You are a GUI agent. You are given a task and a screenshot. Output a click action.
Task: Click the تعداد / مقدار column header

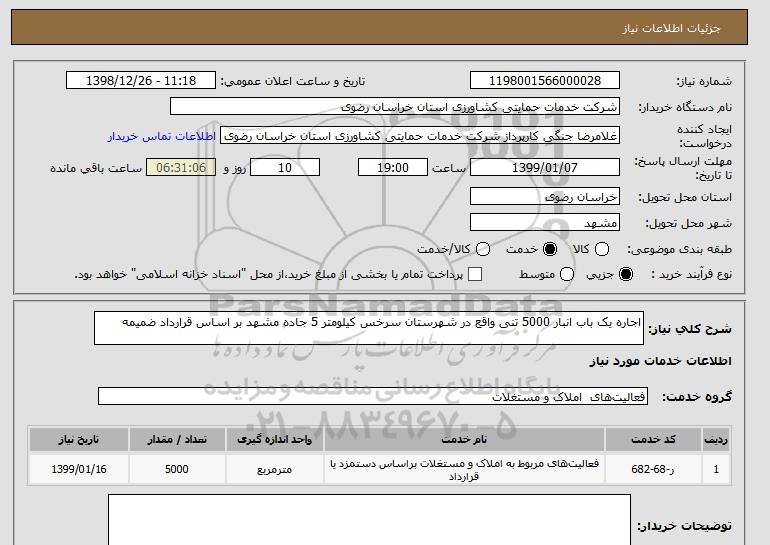coord(177,439)
